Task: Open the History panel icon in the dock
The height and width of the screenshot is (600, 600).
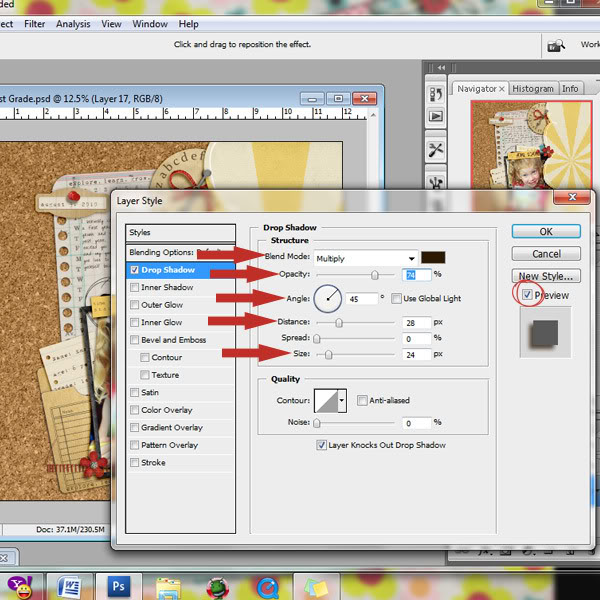Action: click(x=436, y=94)
